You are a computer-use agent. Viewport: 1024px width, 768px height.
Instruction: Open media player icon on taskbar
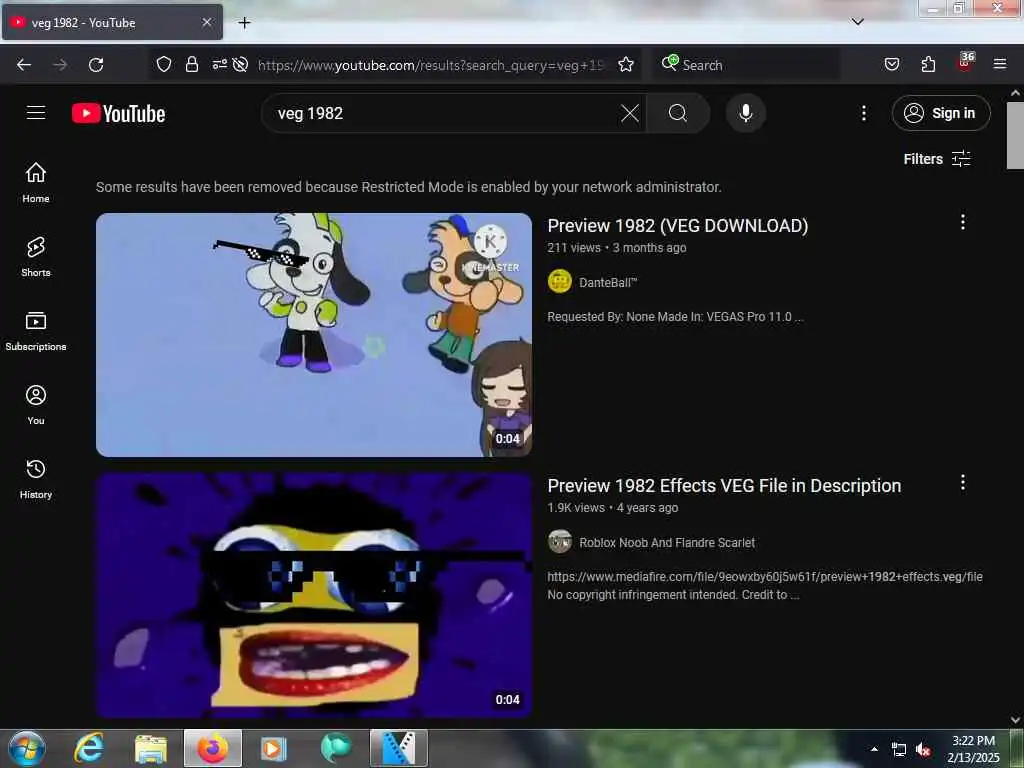coord(274,748)
